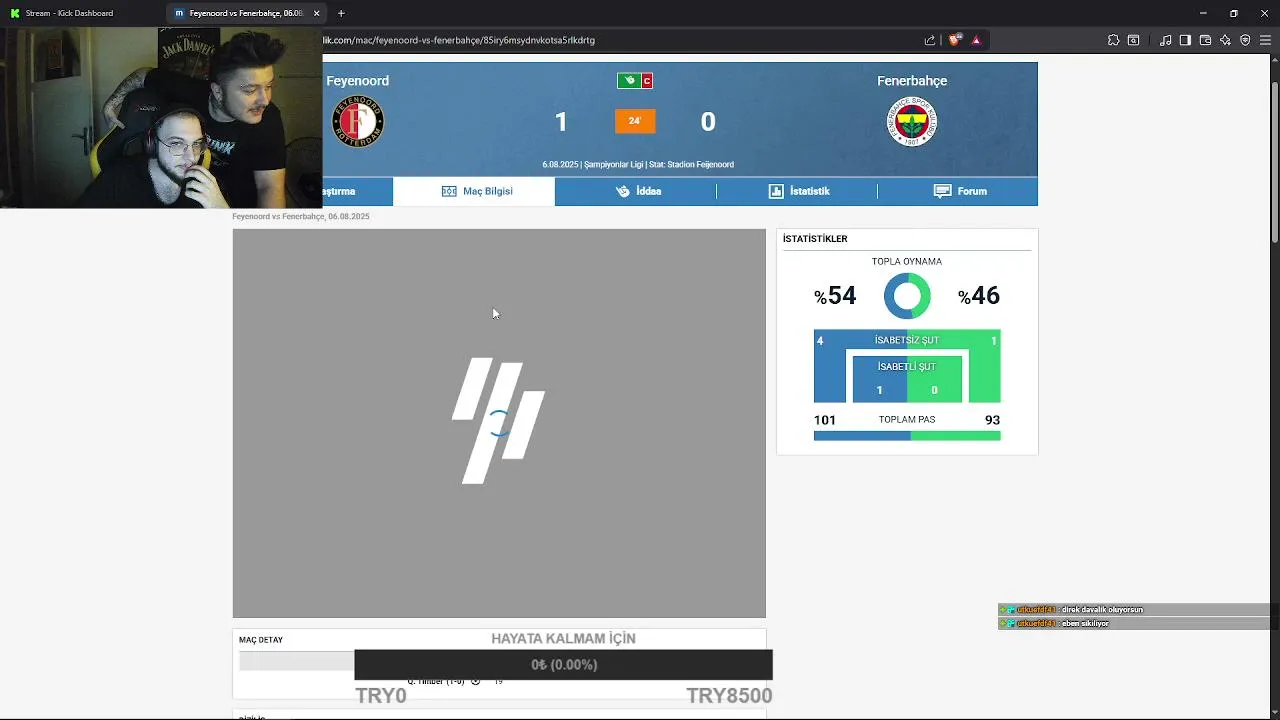Click the ball possession donut chart
The width and height of the screenshot is (1280, 720).
pos(907,296)
